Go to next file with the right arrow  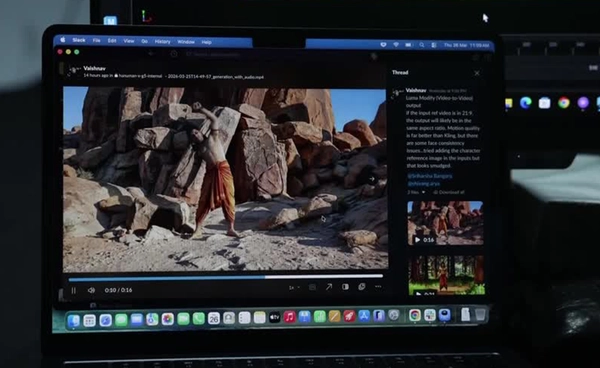372,179
